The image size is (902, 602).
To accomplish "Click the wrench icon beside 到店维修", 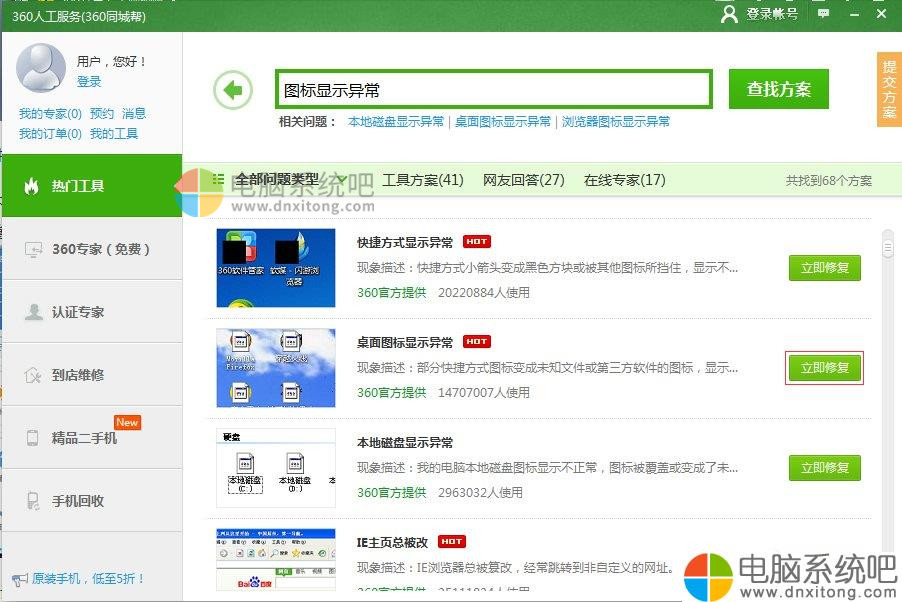I will tap(33, 375).
